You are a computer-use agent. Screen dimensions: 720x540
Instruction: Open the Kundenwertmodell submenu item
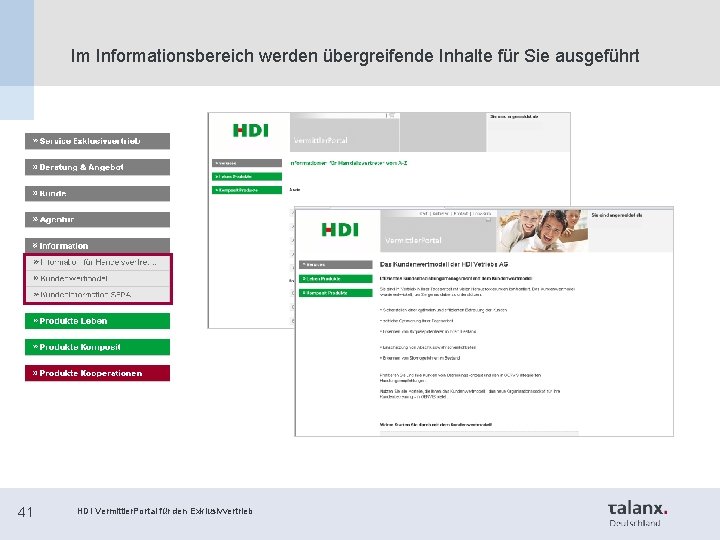click(x=98, y=279)
